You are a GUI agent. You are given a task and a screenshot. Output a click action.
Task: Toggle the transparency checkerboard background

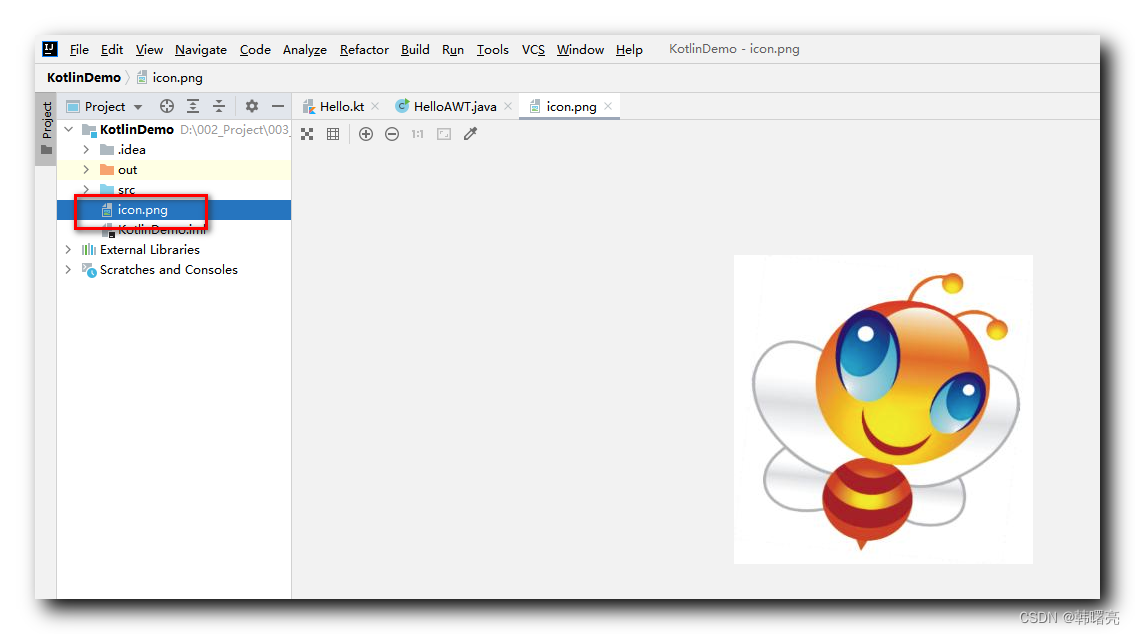(x=307, y=133)
